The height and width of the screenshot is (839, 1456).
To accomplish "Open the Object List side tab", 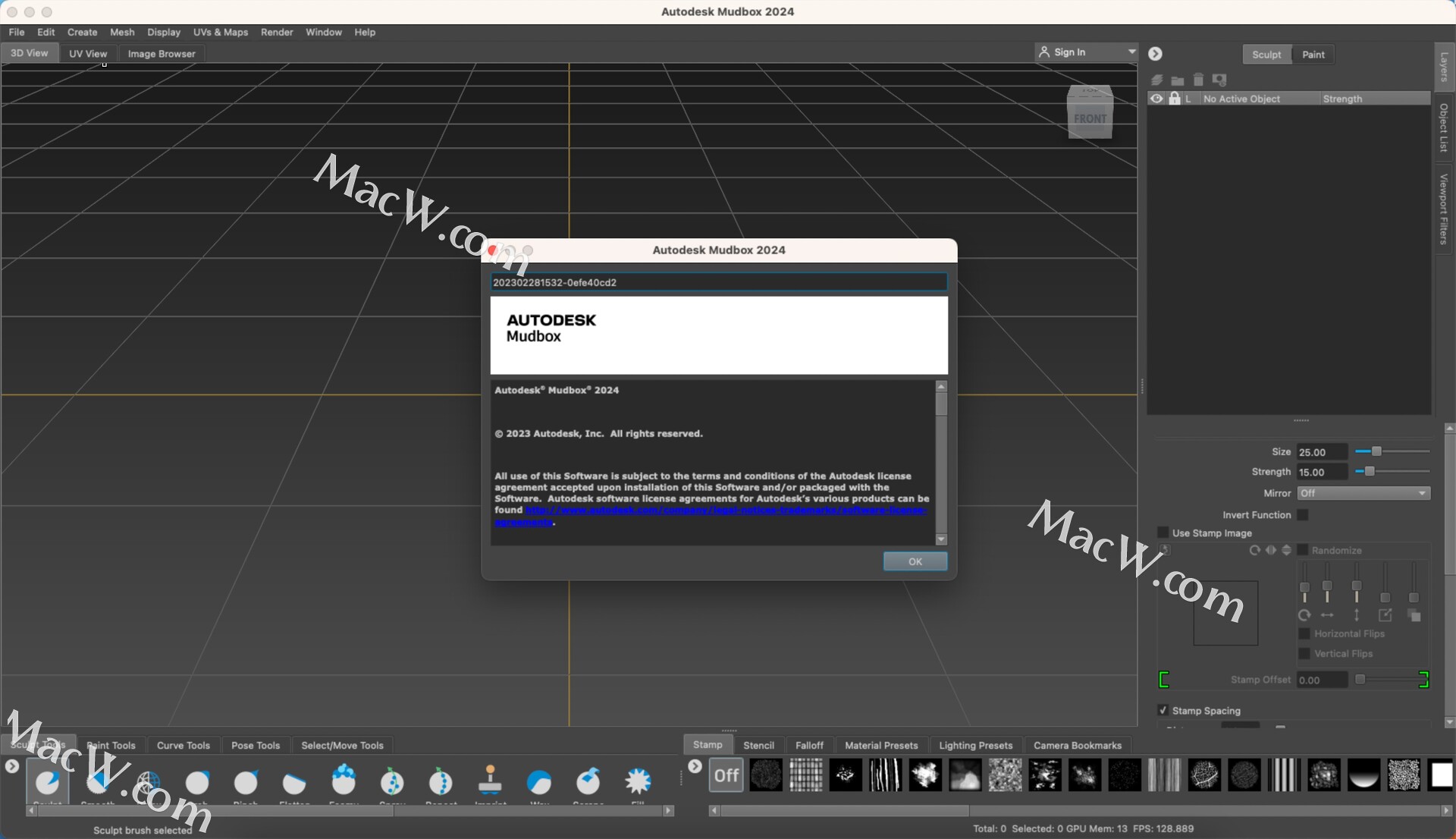I will coord(1444,127).
